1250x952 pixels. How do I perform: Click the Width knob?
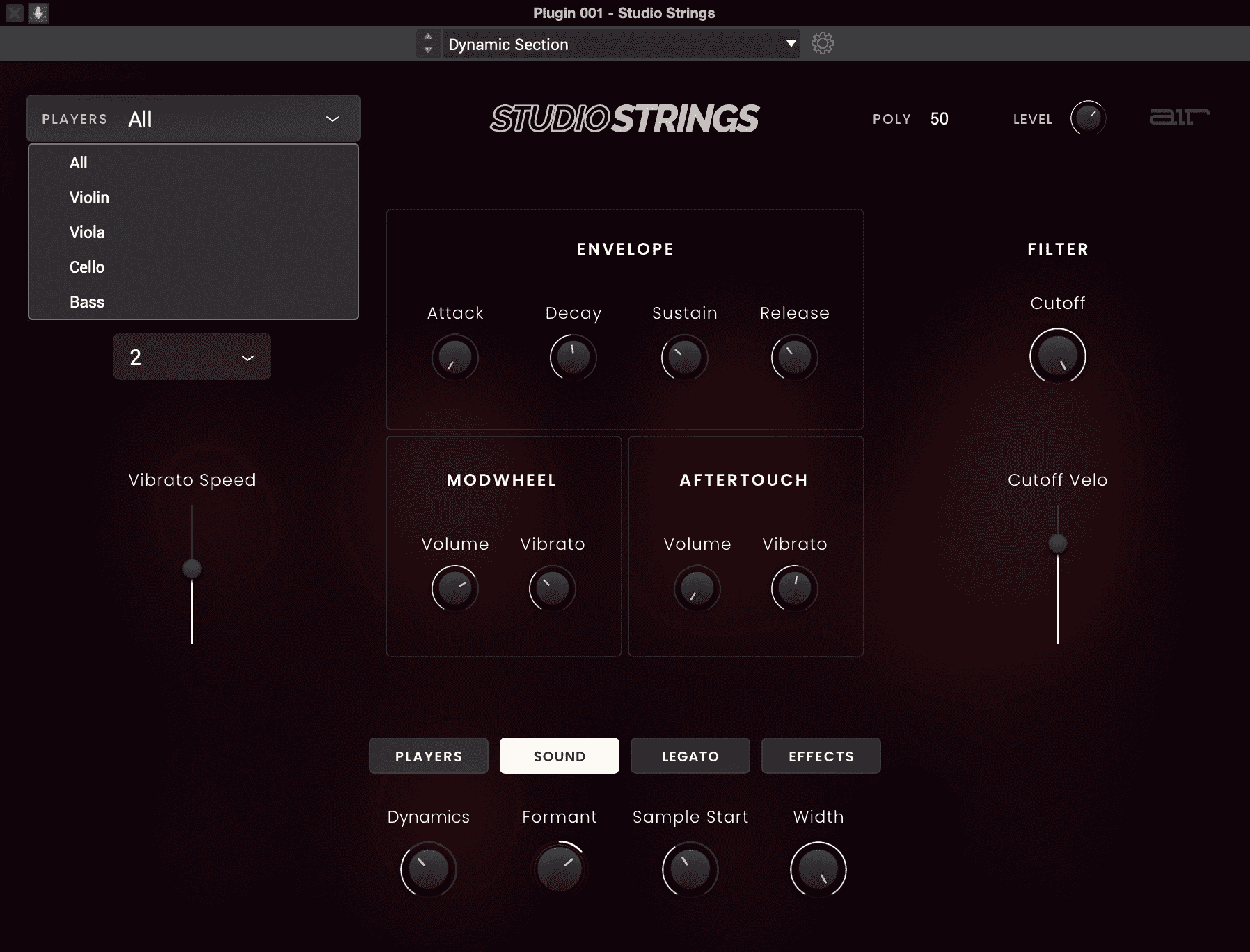click(x=818, y=869)
